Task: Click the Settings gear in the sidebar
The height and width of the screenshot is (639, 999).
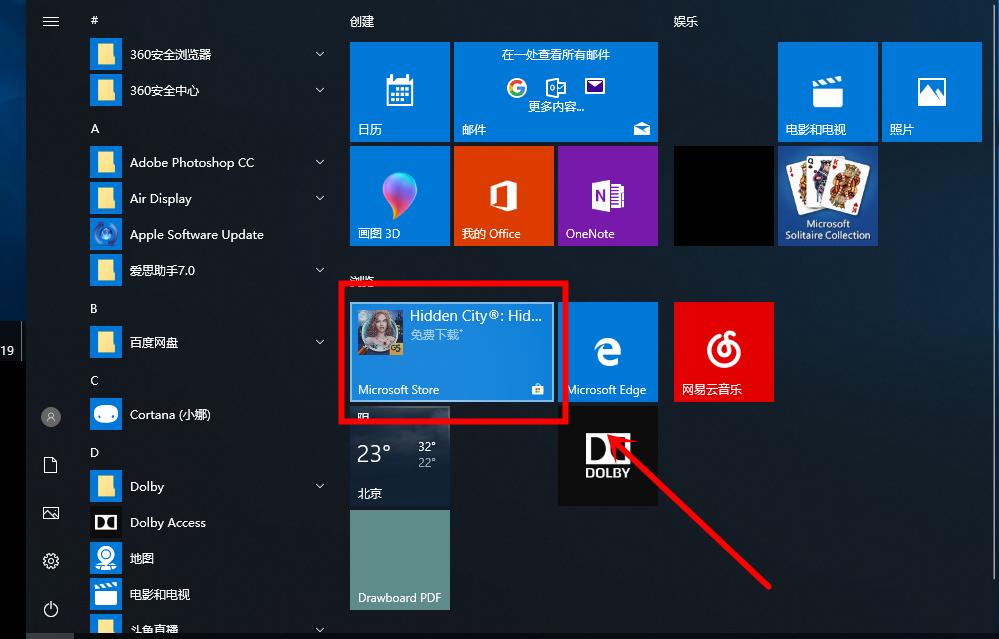Action: 51,561
